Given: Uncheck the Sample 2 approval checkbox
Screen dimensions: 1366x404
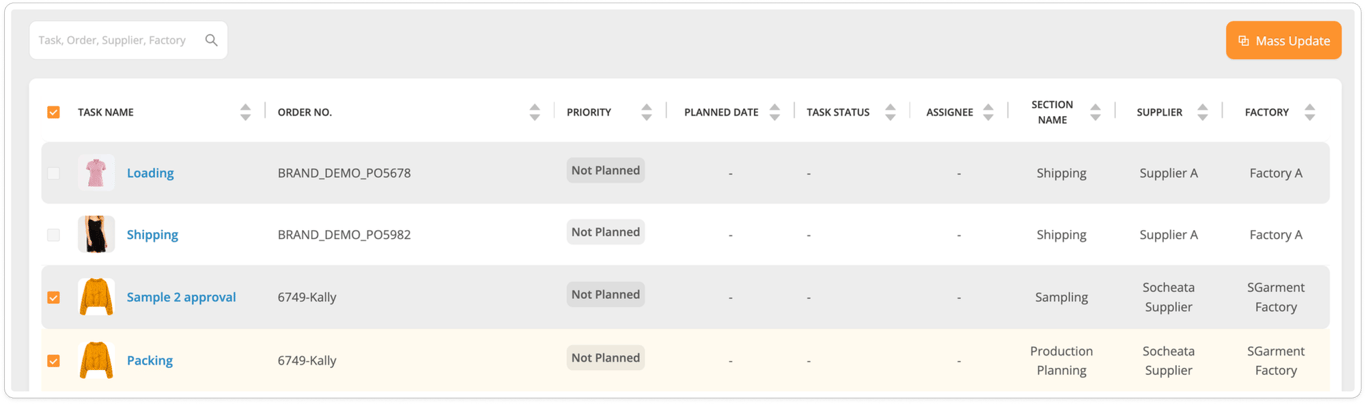Looking at the screenshot, I should (x=54, y=297).
